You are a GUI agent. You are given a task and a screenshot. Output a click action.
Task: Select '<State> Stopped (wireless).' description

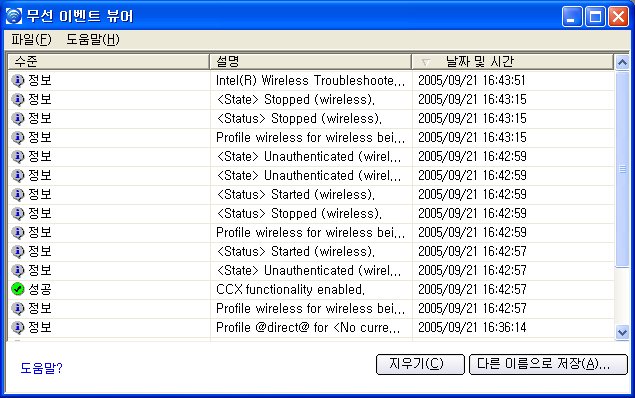pos(295,100)
